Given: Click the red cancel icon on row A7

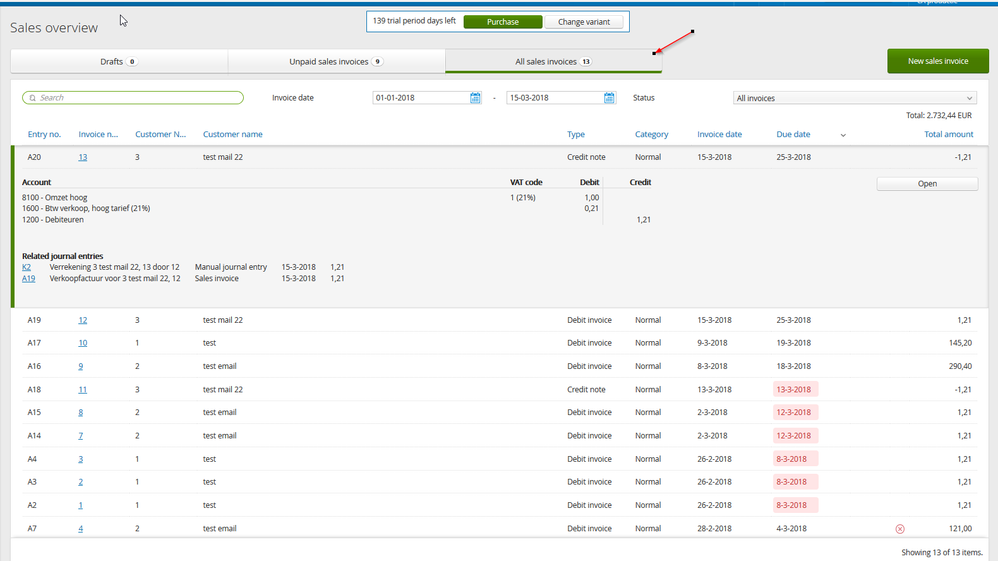Looking at the screenshot, I should (x=899, y=529).
